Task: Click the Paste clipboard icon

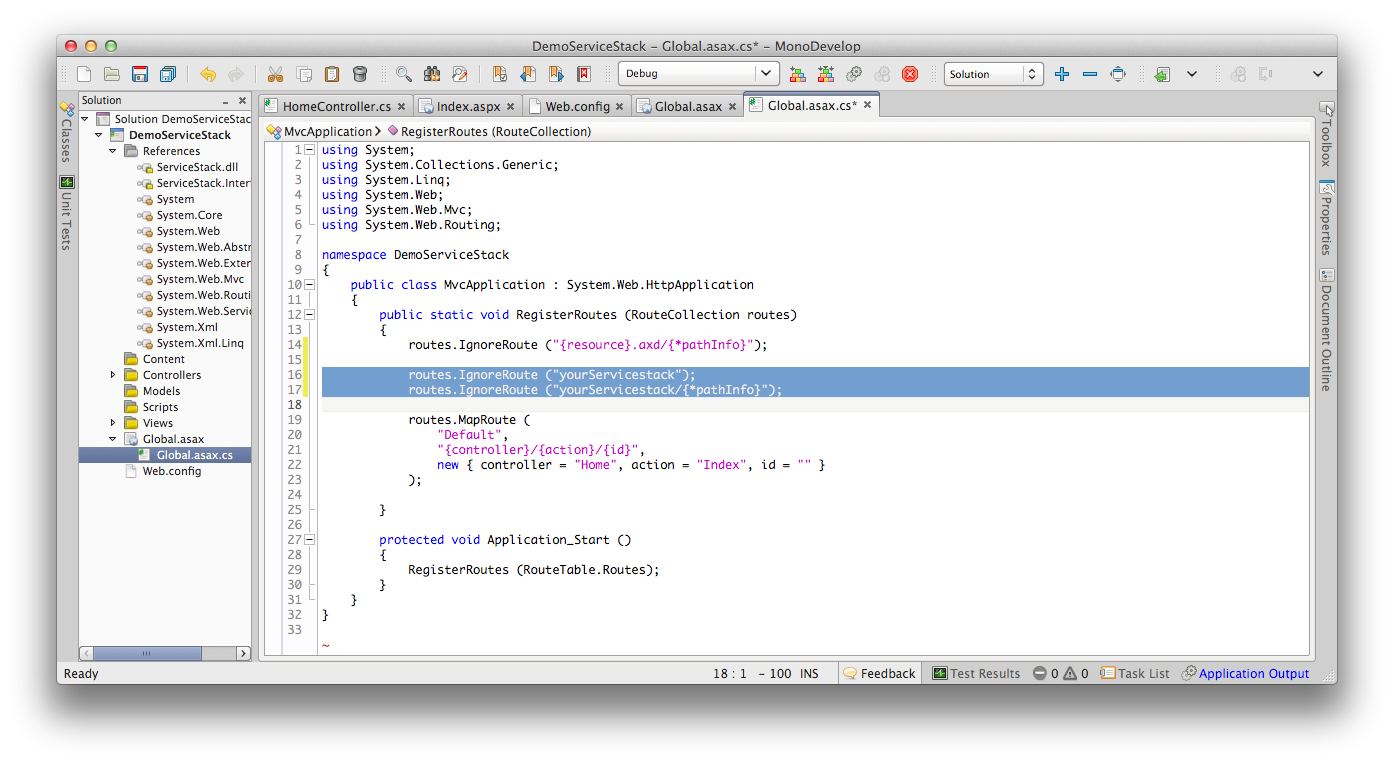Action: pyautogui.click(x=331, y=74)
